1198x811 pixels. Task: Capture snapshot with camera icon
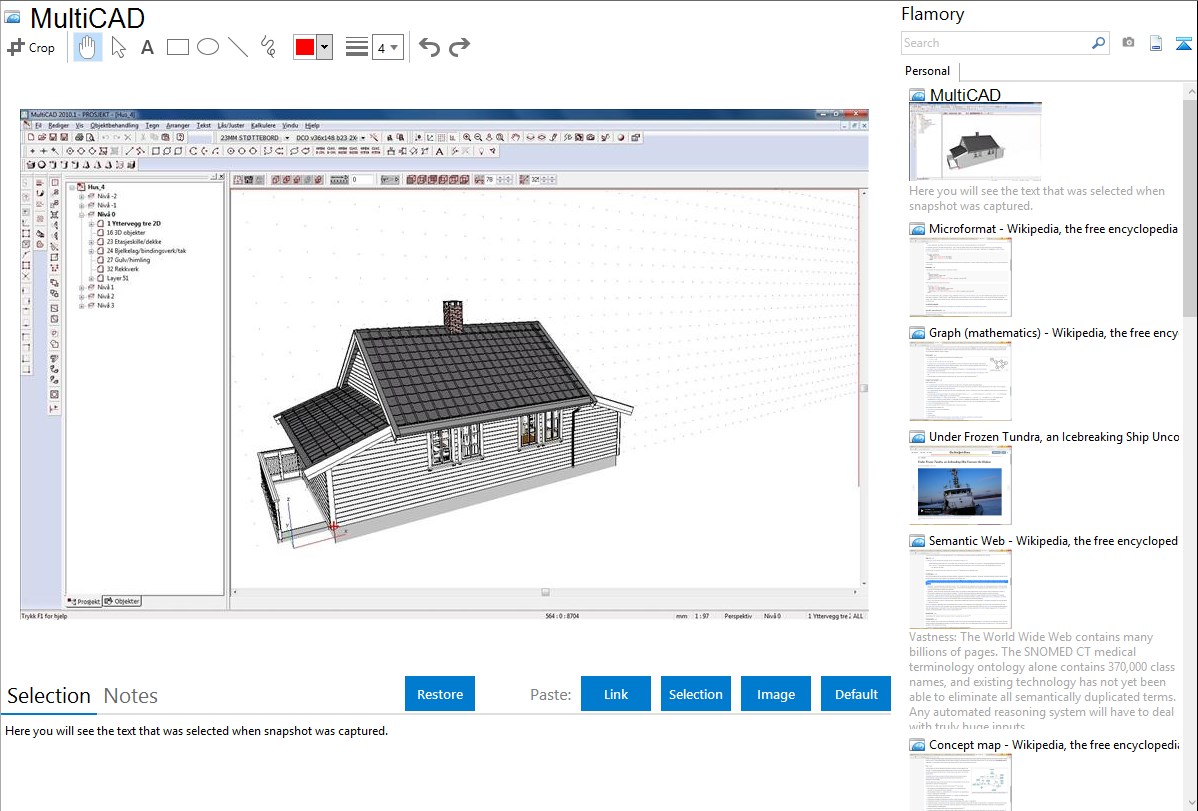(x=1128, y=43)
